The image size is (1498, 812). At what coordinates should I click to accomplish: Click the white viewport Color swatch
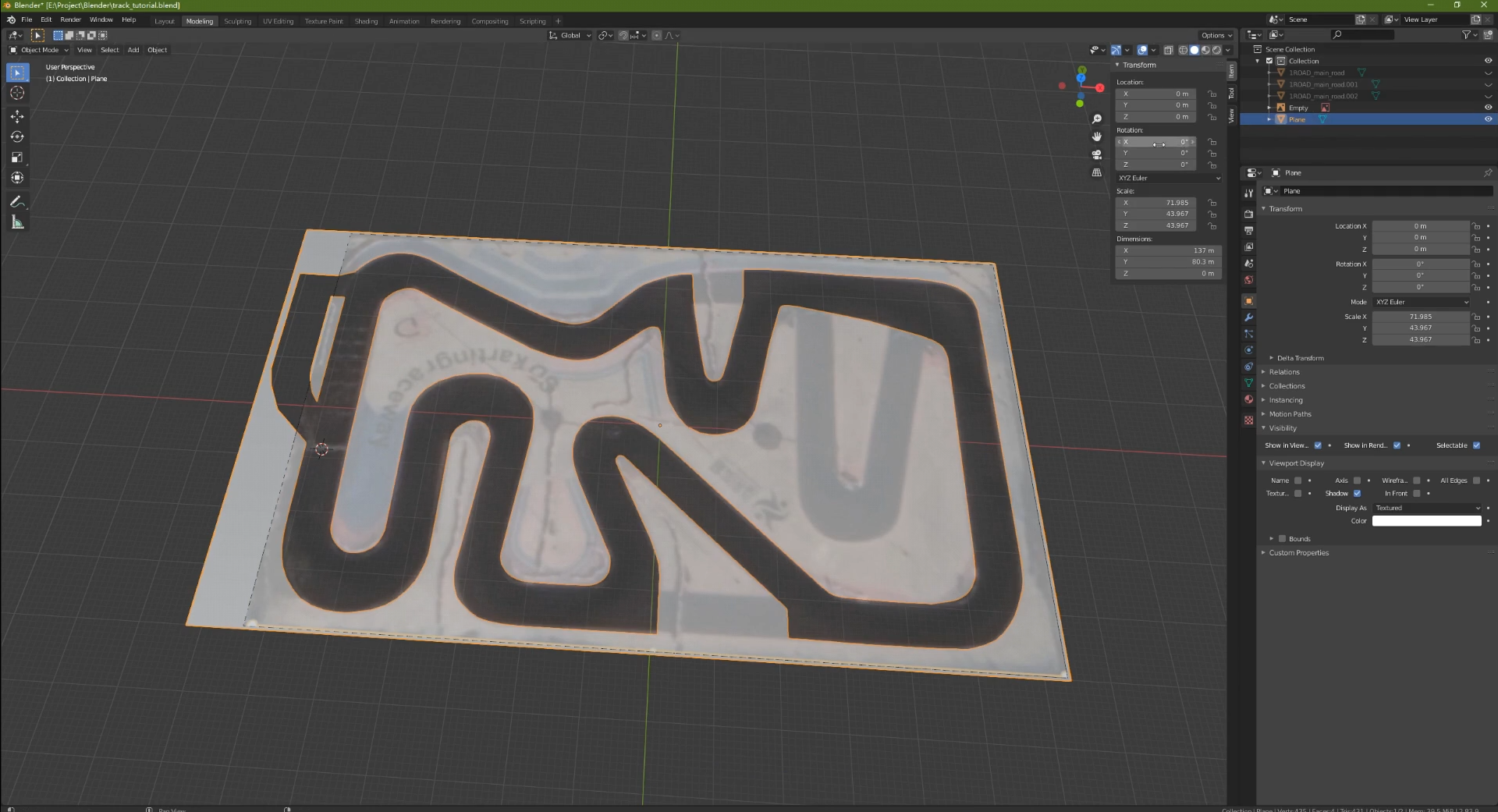click(x=1427, y=521)
